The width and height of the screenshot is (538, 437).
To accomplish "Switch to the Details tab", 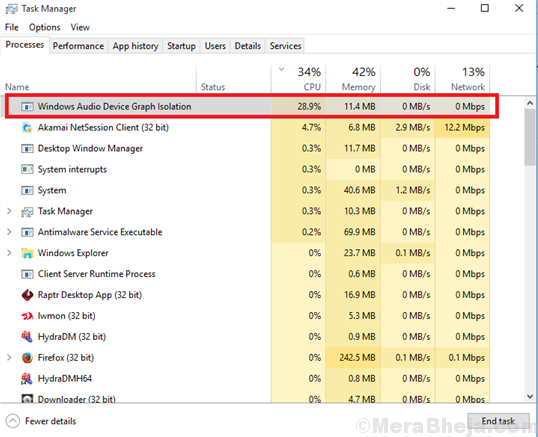I will click(x=248, y=46).
